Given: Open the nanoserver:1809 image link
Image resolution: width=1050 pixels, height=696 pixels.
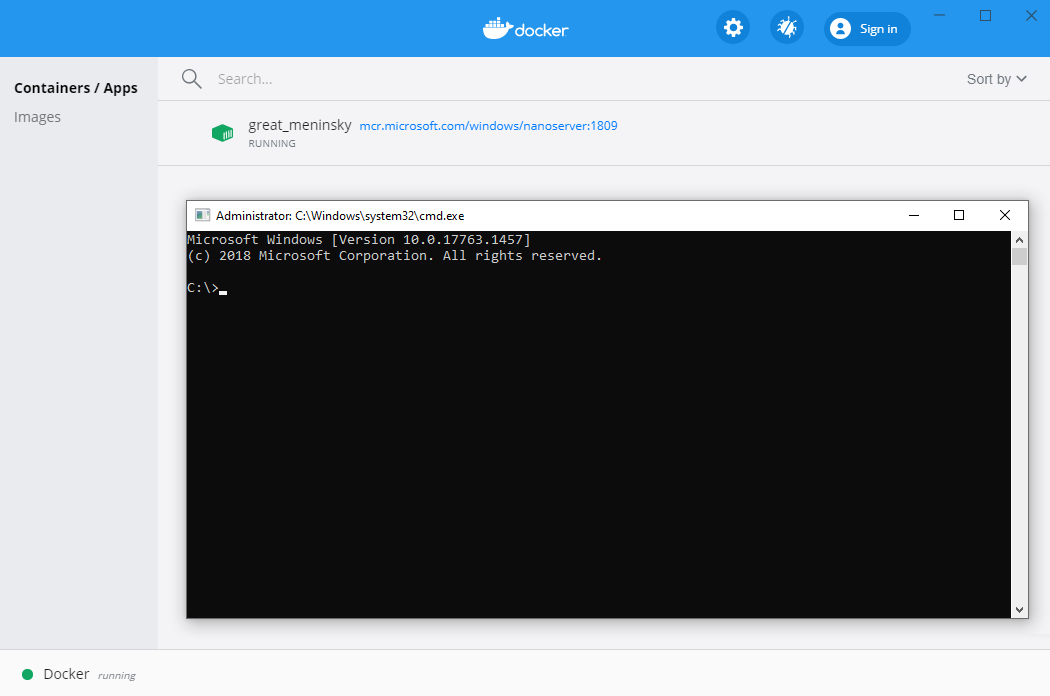Looking at the screenshot, I should pos(488,126).
